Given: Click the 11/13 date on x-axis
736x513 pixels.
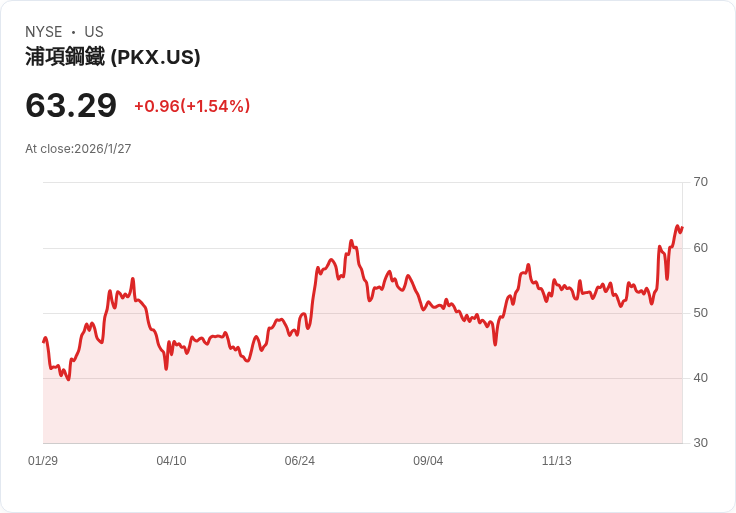Looking at the screenshot, I should 556,461.
